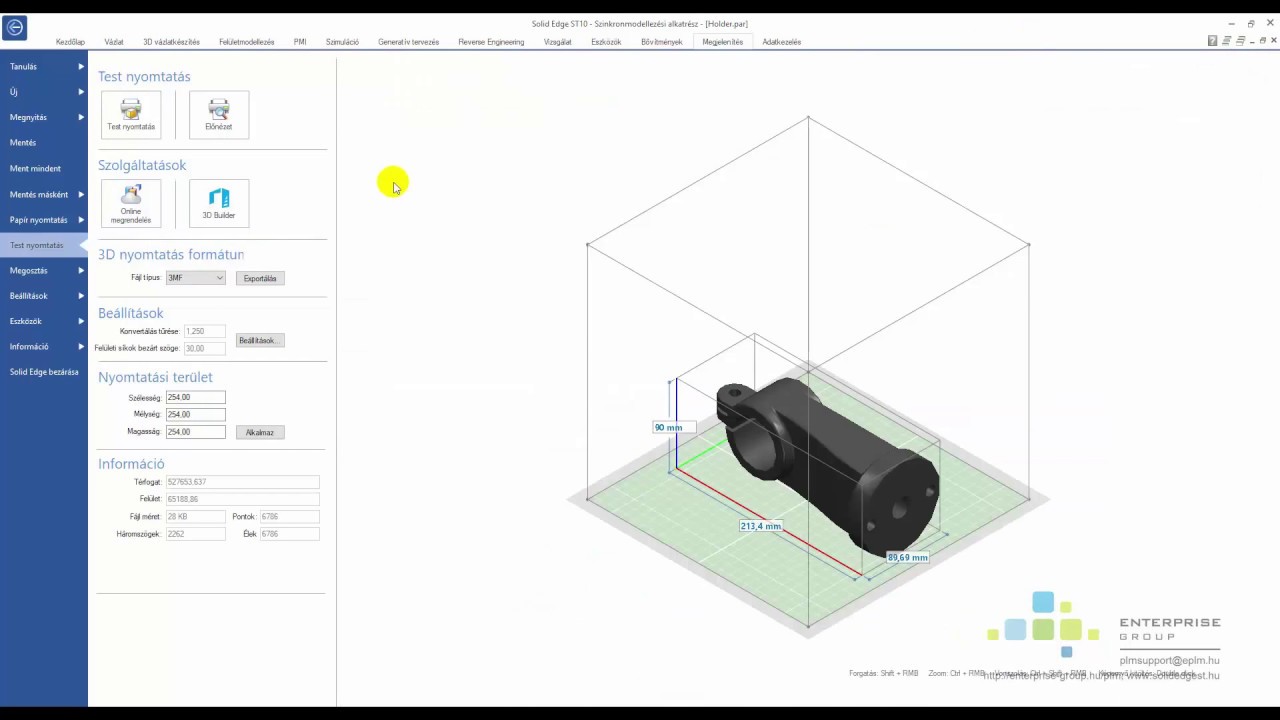
Task: Click the Alkalmaz button
Action: pos(260,432)
